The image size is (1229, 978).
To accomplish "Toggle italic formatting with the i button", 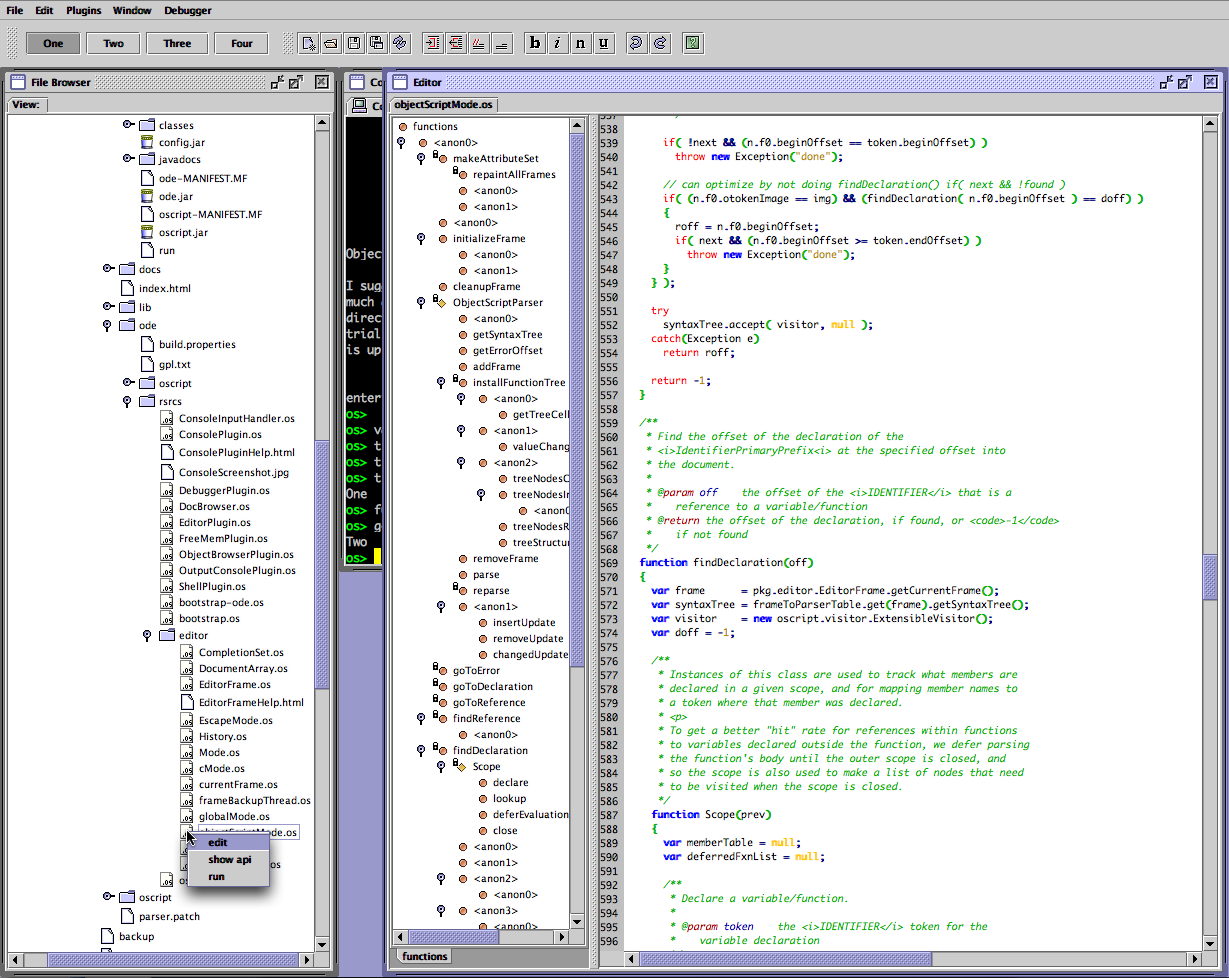I will tap(558, 43).
